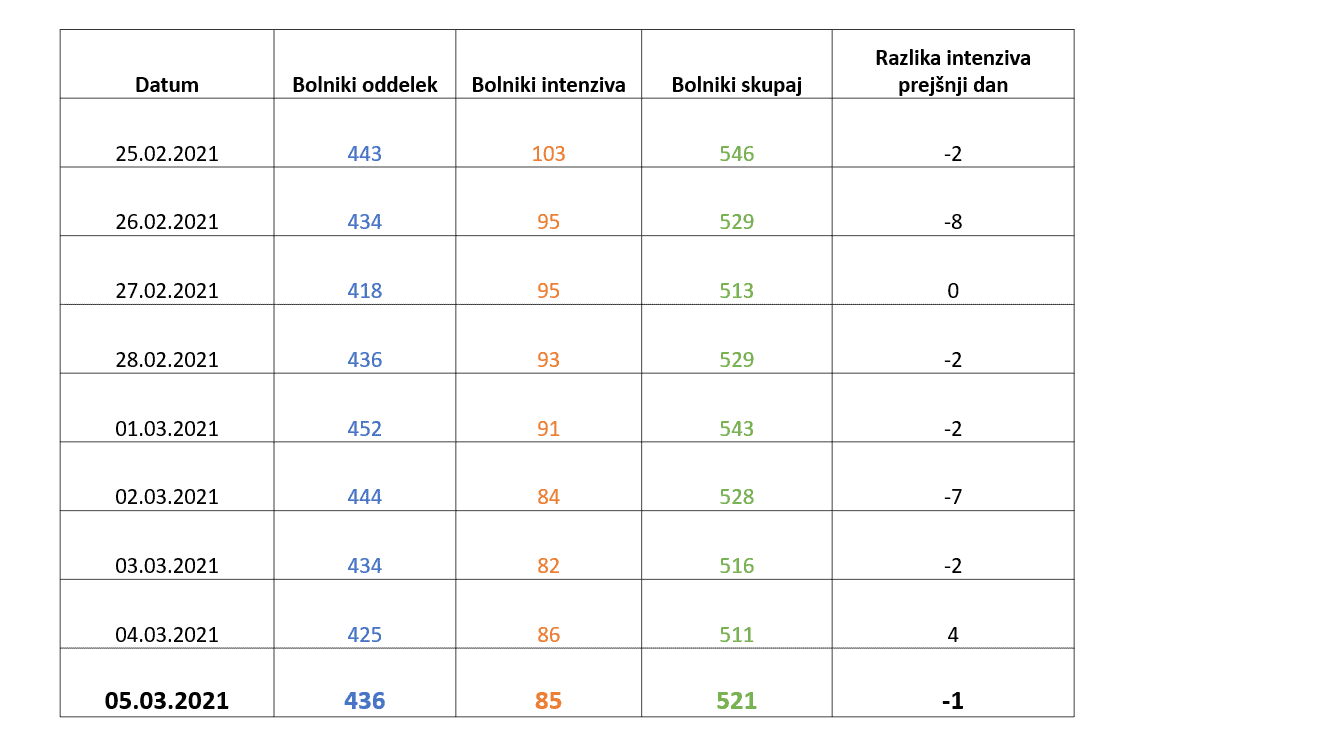Click the difference value -8
Viewport: 1334px width, 755px height.
(x=953, y=222)
